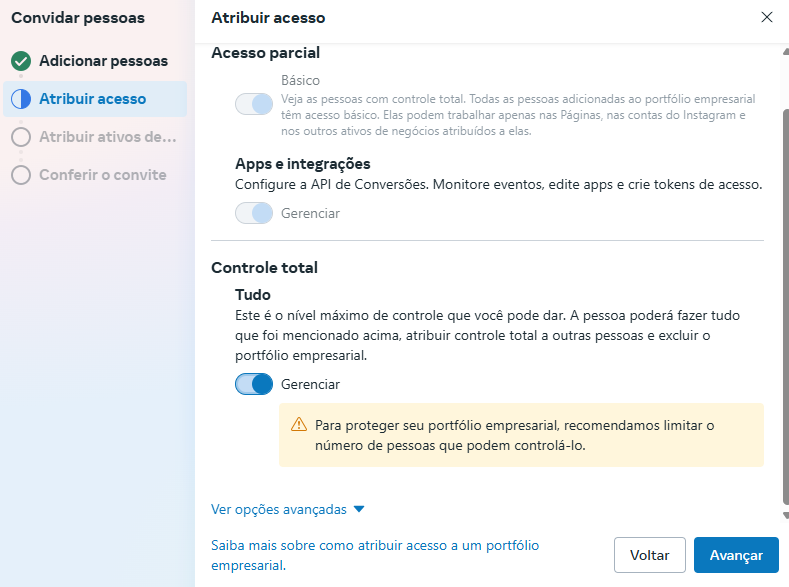Screen dimensions: 789x587
Task: Disable the Tudo Gerenciar full control switch
Action: coord(254,384)
